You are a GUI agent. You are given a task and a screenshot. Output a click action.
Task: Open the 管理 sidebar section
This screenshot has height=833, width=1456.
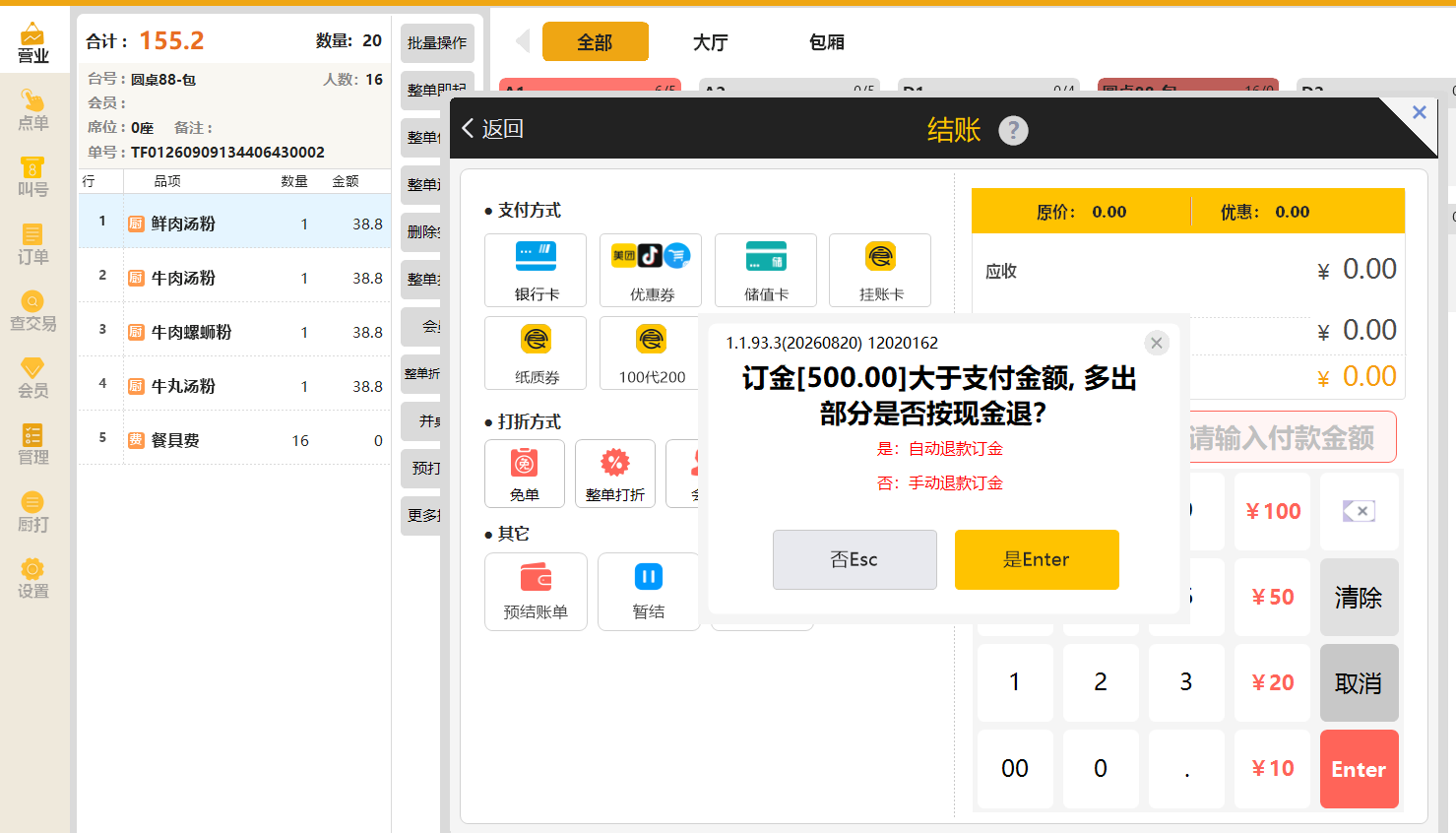pyautogui.click(x=33, y=444)
